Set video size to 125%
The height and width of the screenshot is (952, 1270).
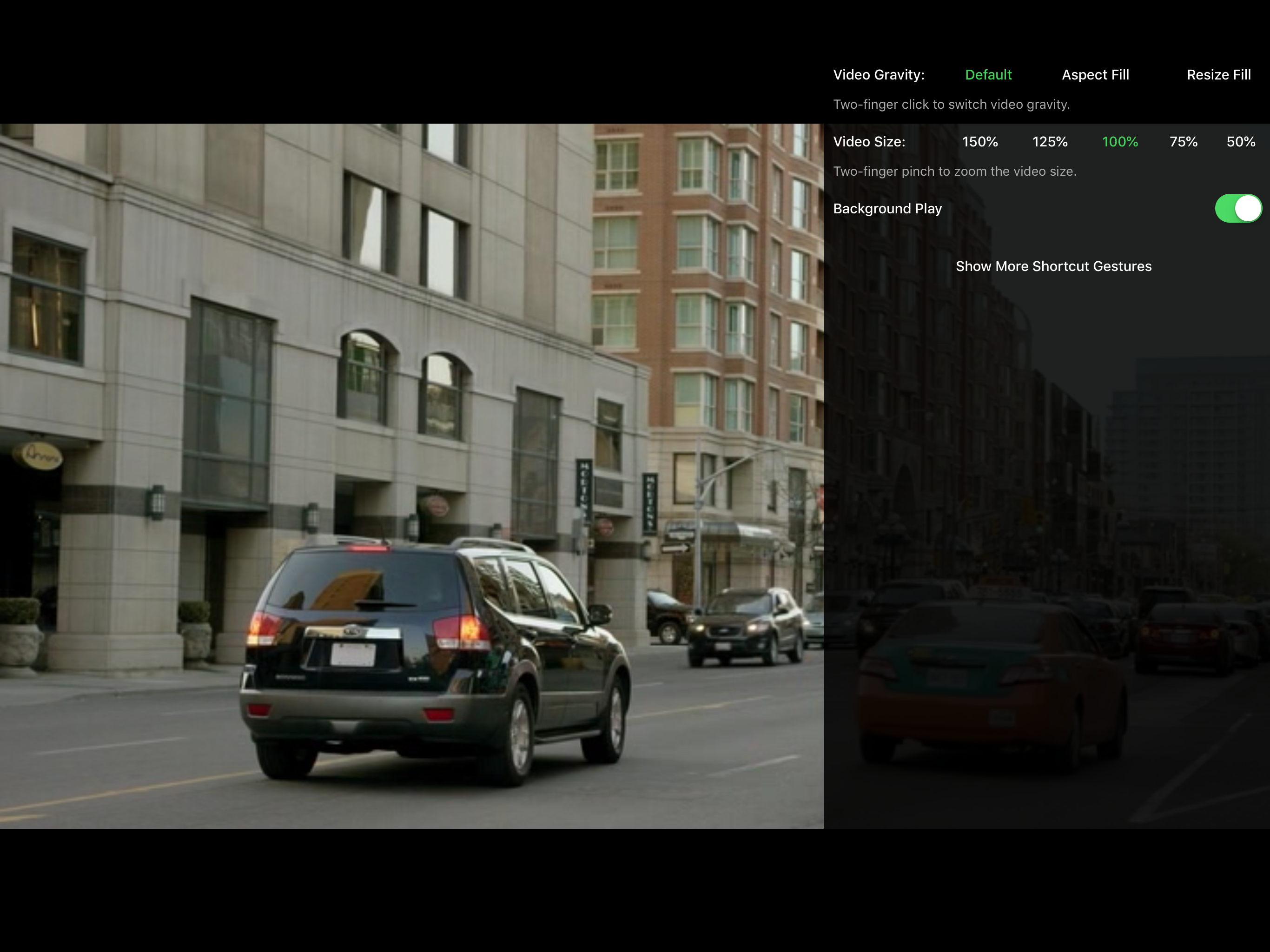[x=1050, y=142]
